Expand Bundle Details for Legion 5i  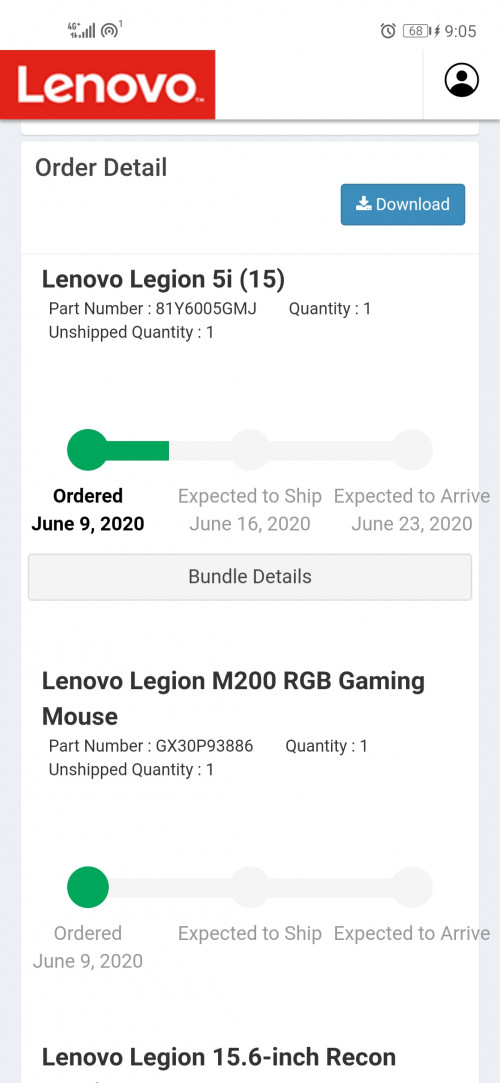[250, 577]
